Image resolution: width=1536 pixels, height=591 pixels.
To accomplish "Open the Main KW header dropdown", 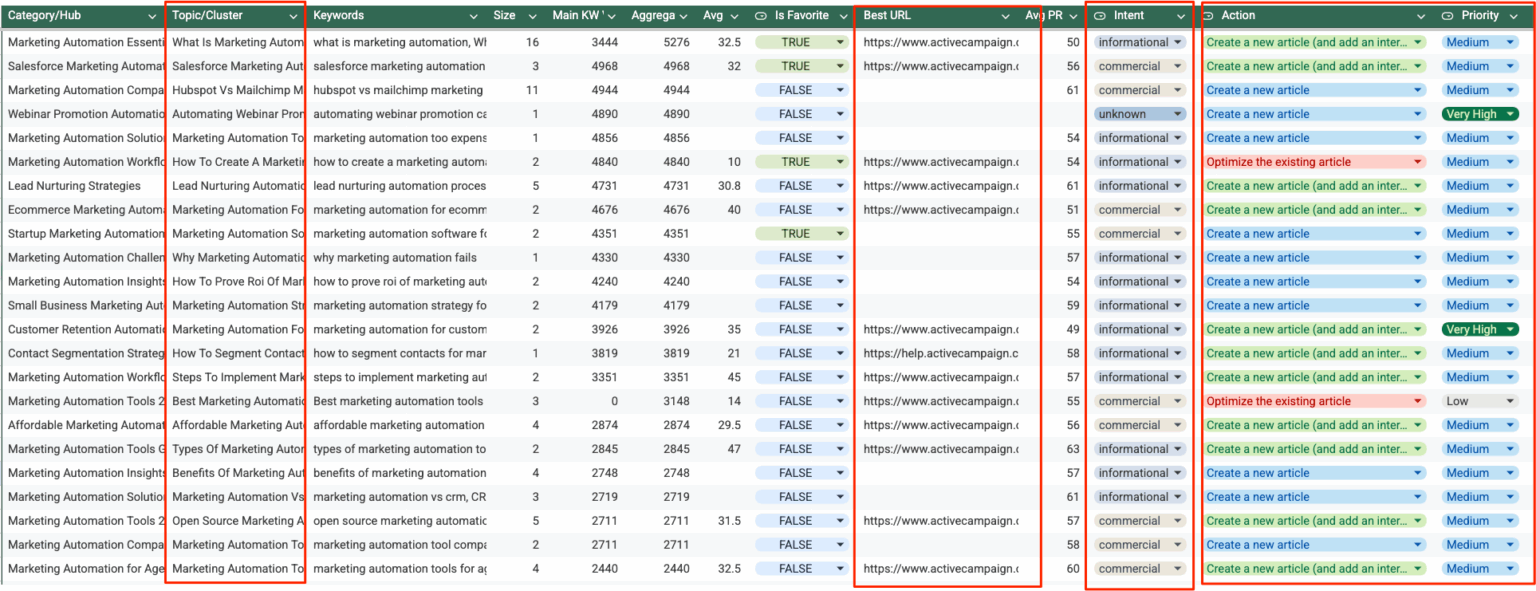I will point(611,15).
